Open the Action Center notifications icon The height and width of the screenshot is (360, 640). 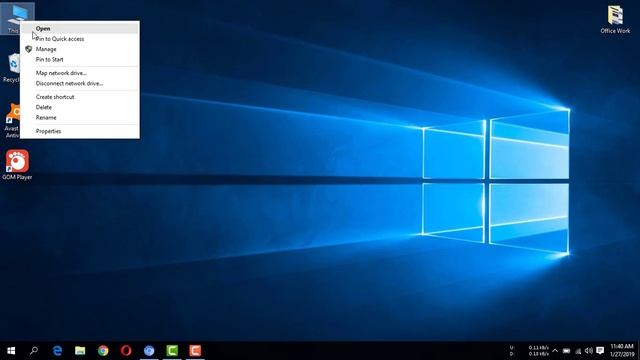[x=600, y=351]
